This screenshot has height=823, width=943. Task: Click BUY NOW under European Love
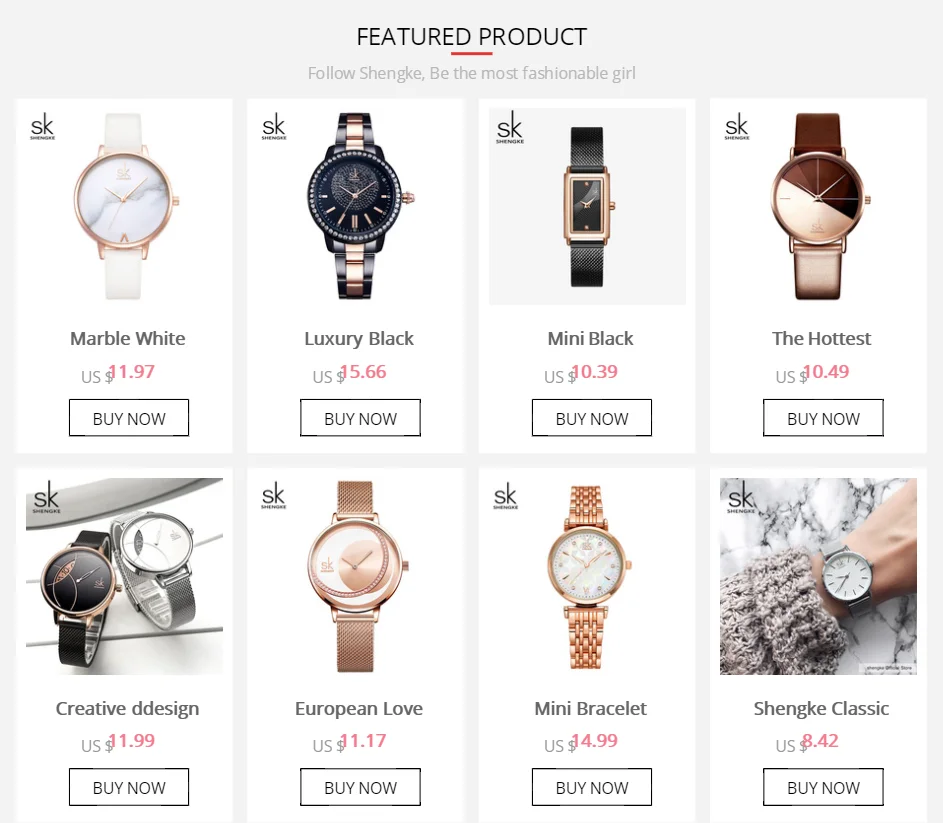click(360, 787)
